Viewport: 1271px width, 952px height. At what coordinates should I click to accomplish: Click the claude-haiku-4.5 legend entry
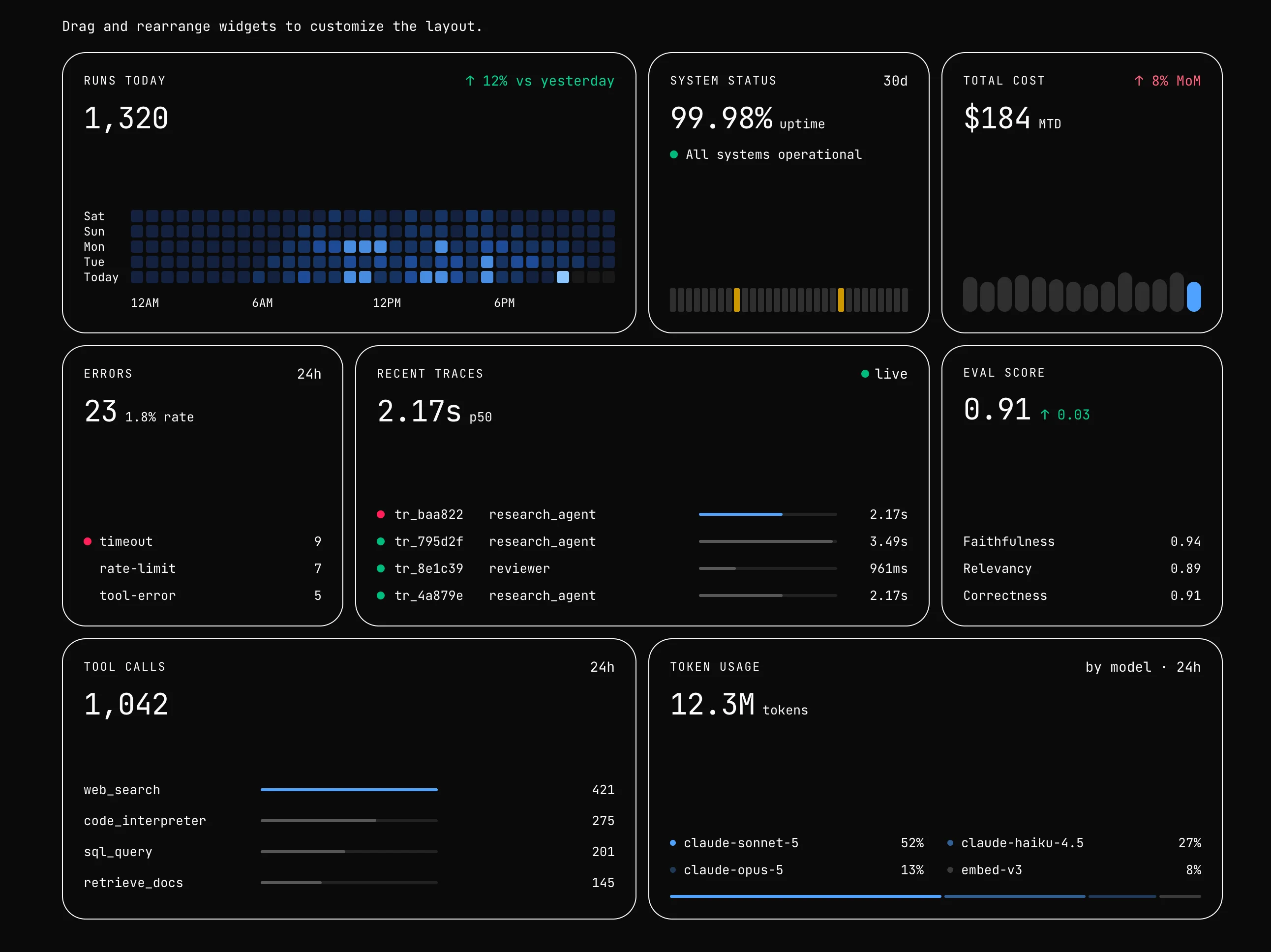coord(1074,843)
